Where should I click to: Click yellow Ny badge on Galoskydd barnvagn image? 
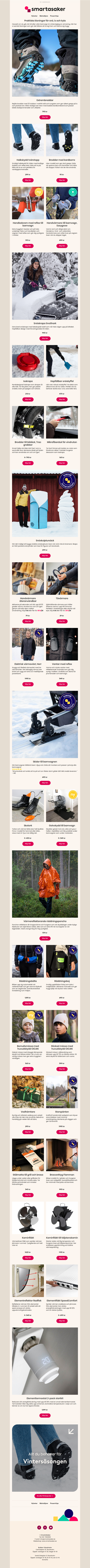coord(72,795)
